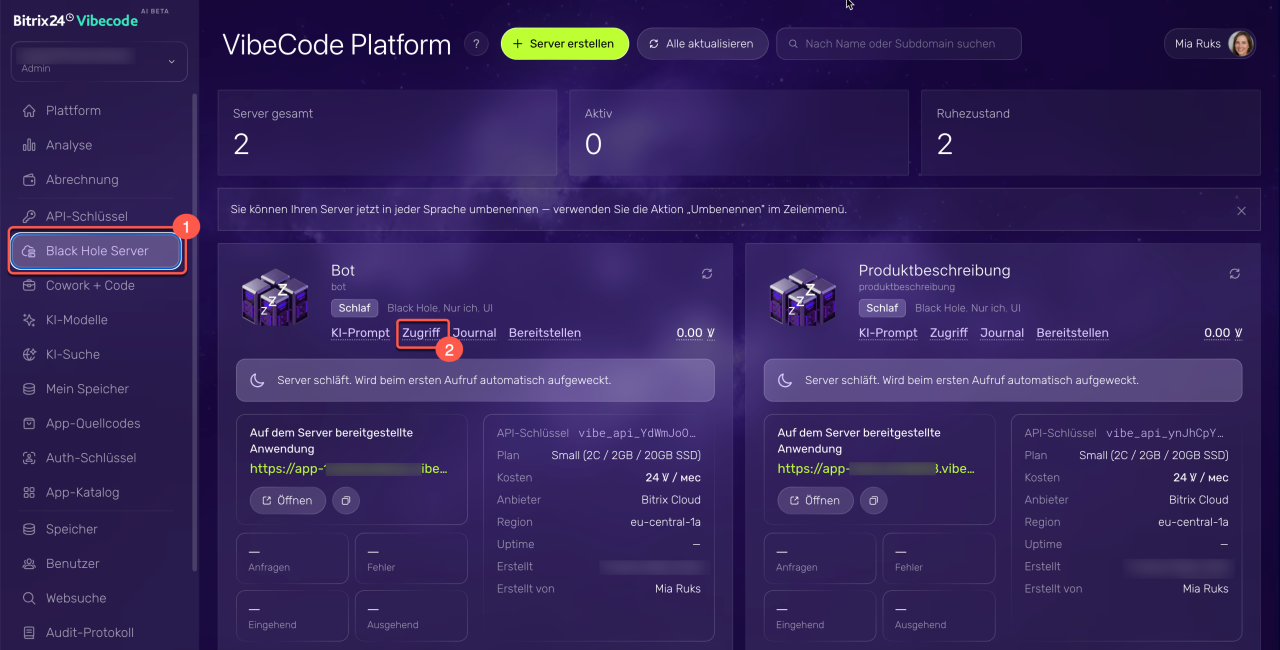This screenshot has height=650, width=1280.
Task: Refresh the Bot server card
Action: (x=707, y=273)
